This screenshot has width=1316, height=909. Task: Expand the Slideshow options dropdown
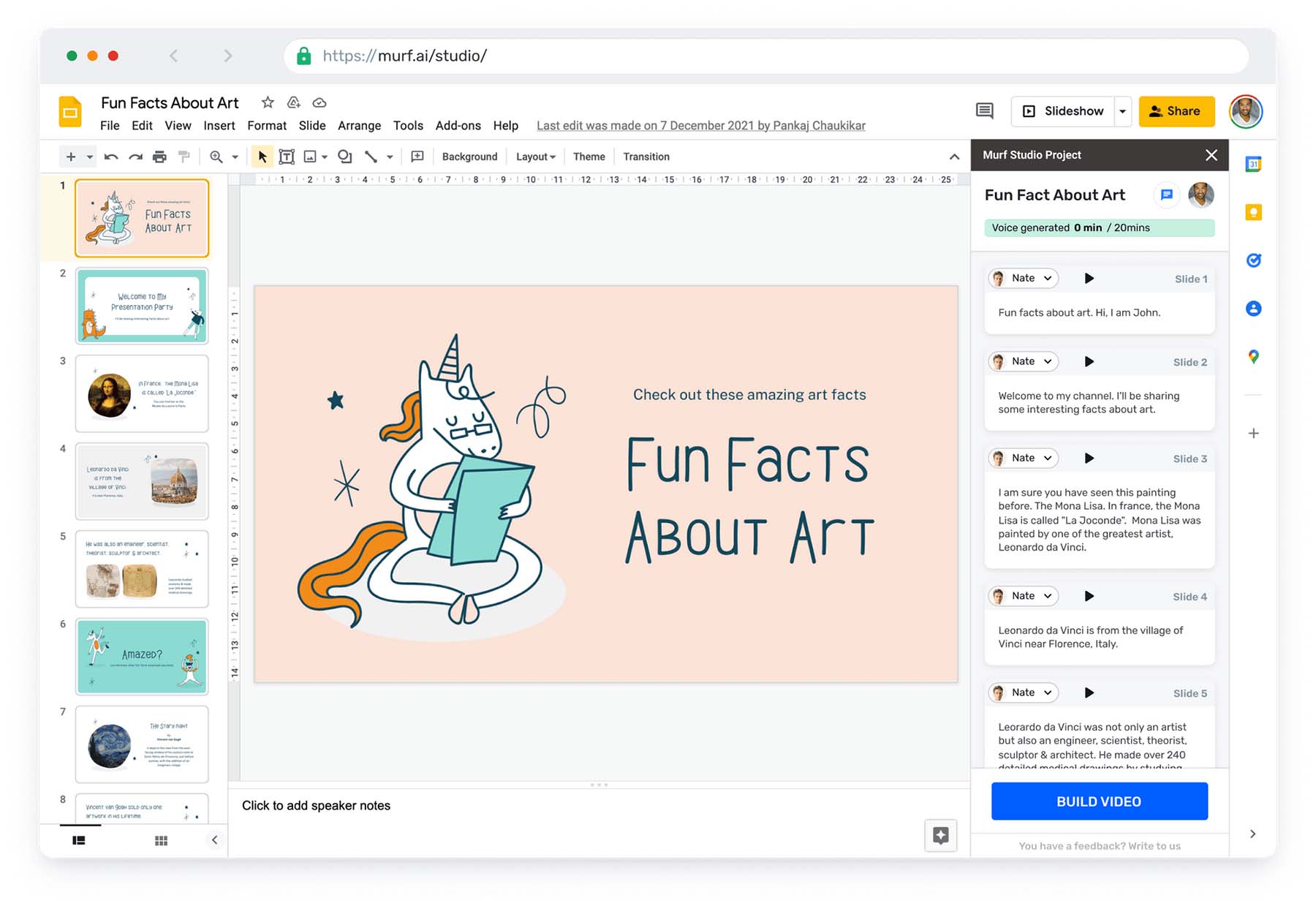1122,111
